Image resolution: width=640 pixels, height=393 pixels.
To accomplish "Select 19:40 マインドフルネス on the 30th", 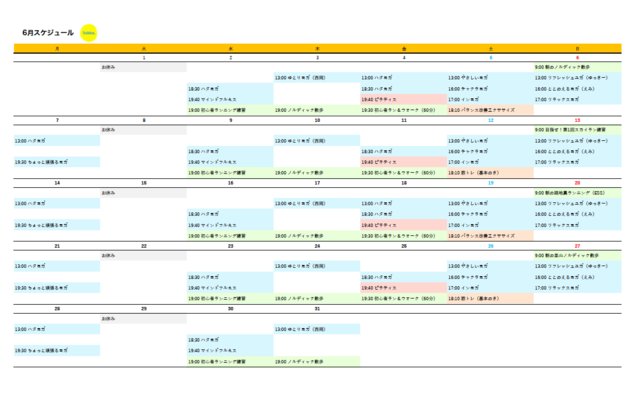I will coord(230,351).
